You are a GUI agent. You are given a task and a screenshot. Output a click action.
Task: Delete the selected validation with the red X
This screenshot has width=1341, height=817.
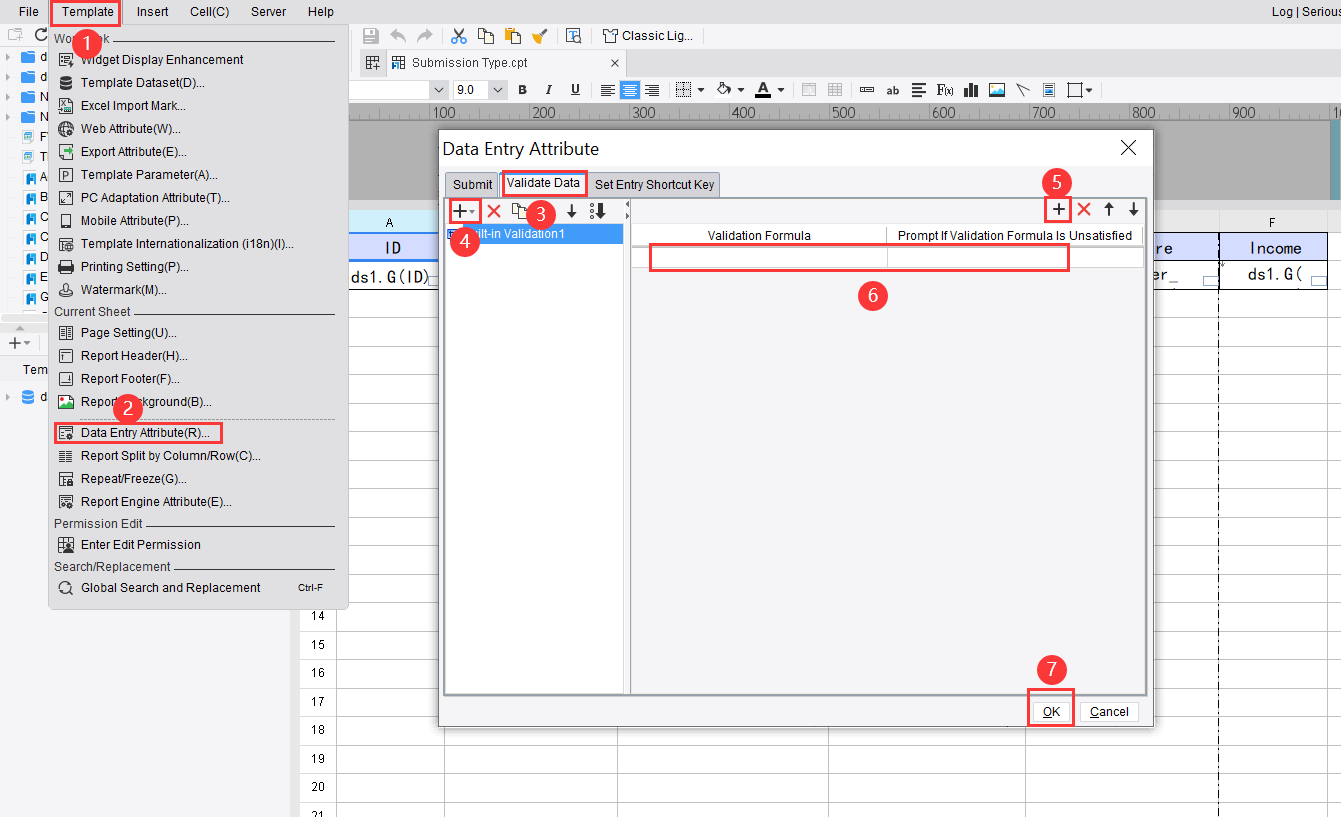click(x=496, y=211)
